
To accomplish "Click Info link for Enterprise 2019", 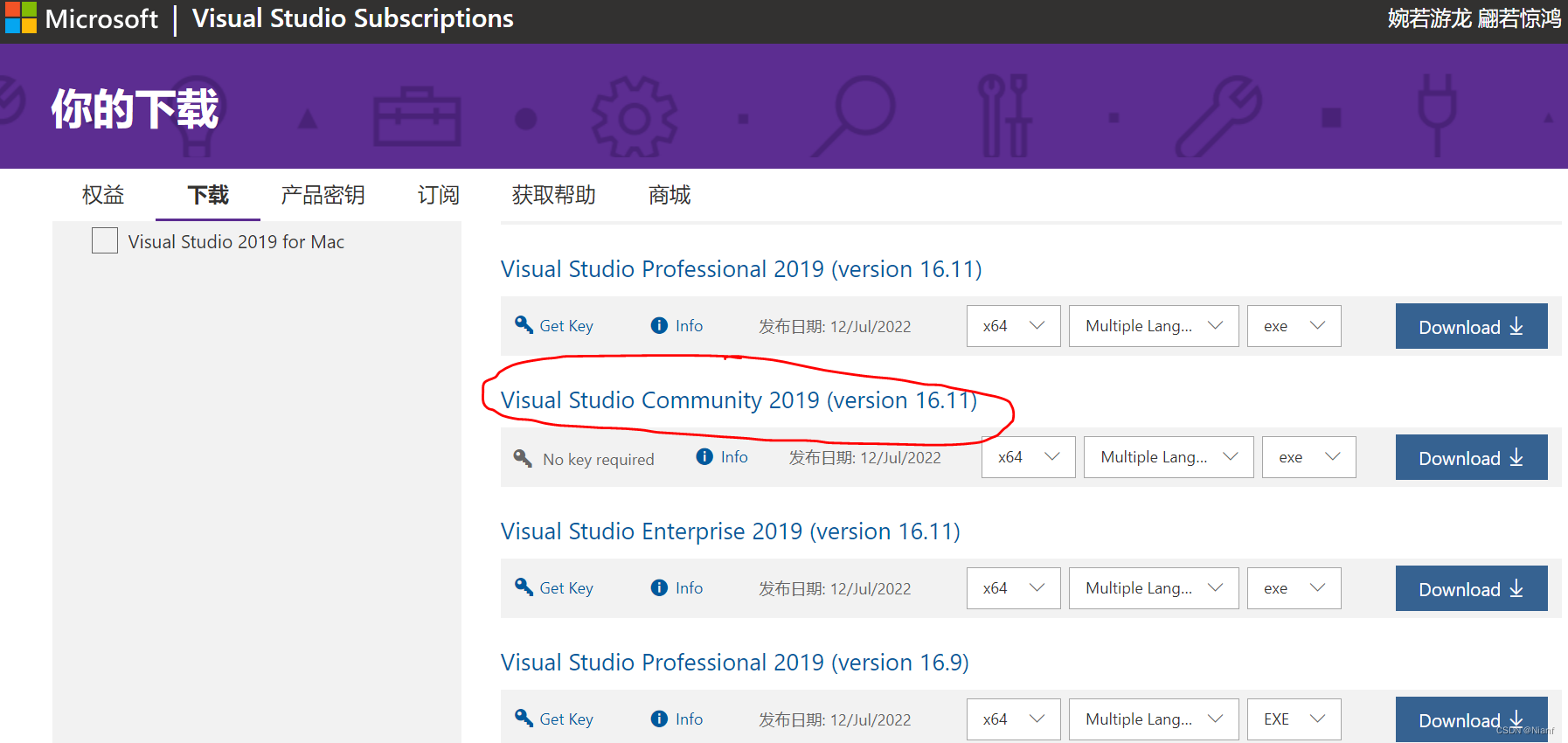I will (x=689, y=588).
